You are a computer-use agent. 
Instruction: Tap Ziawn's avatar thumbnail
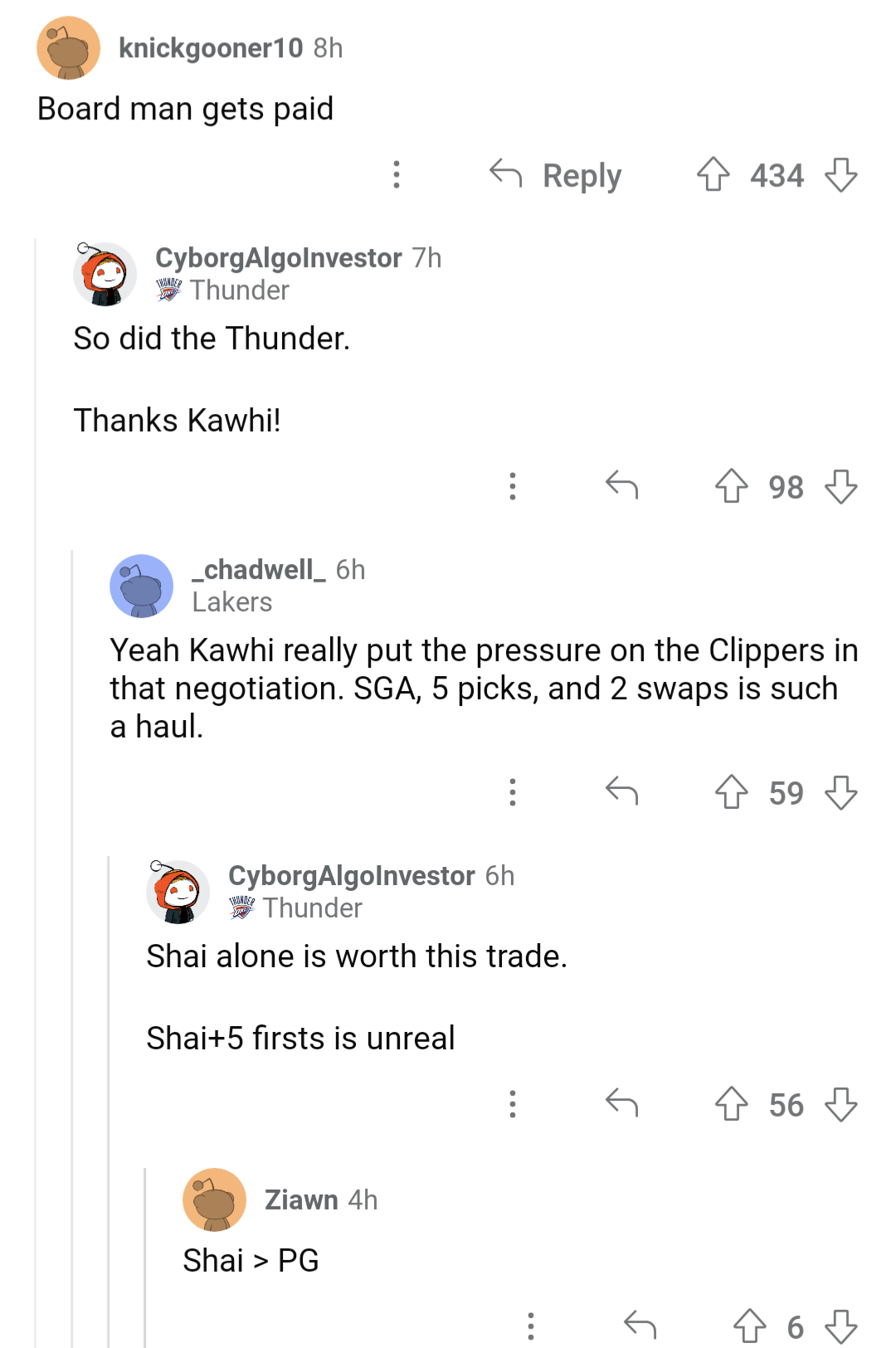pos(214,1200)
